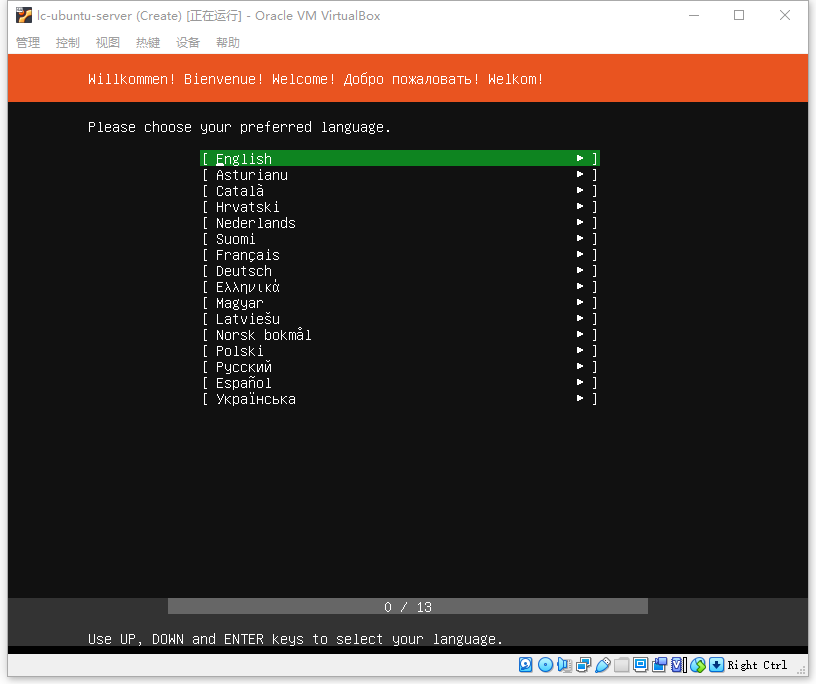816x684 pixels.
Task: Click the video recording status icon
Action: click(659, 665)
